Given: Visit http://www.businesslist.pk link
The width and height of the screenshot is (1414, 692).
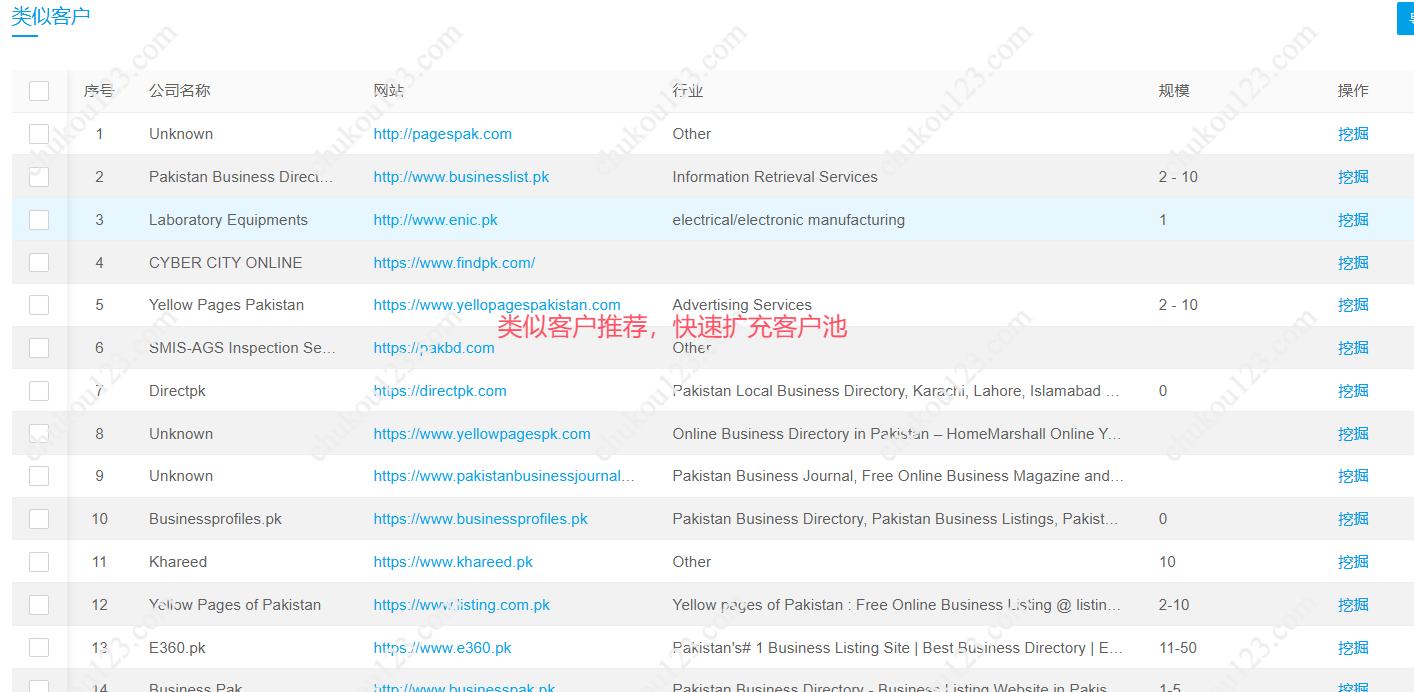Looking at the screenshot, I should (461, 177).
